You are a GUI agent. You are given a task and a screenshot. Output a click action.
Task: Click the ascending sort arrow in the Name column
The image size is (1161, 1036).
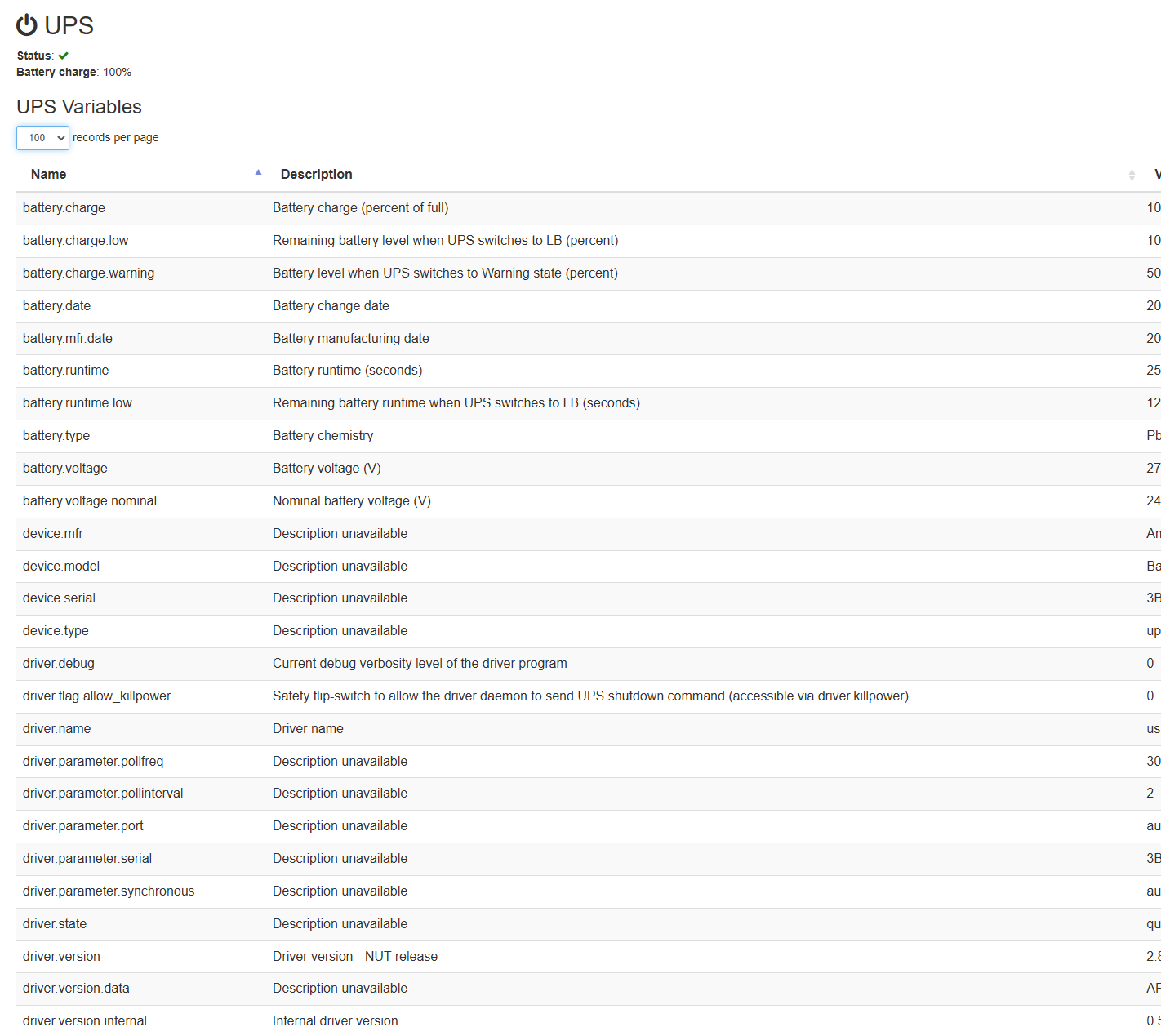pos(258,172)
